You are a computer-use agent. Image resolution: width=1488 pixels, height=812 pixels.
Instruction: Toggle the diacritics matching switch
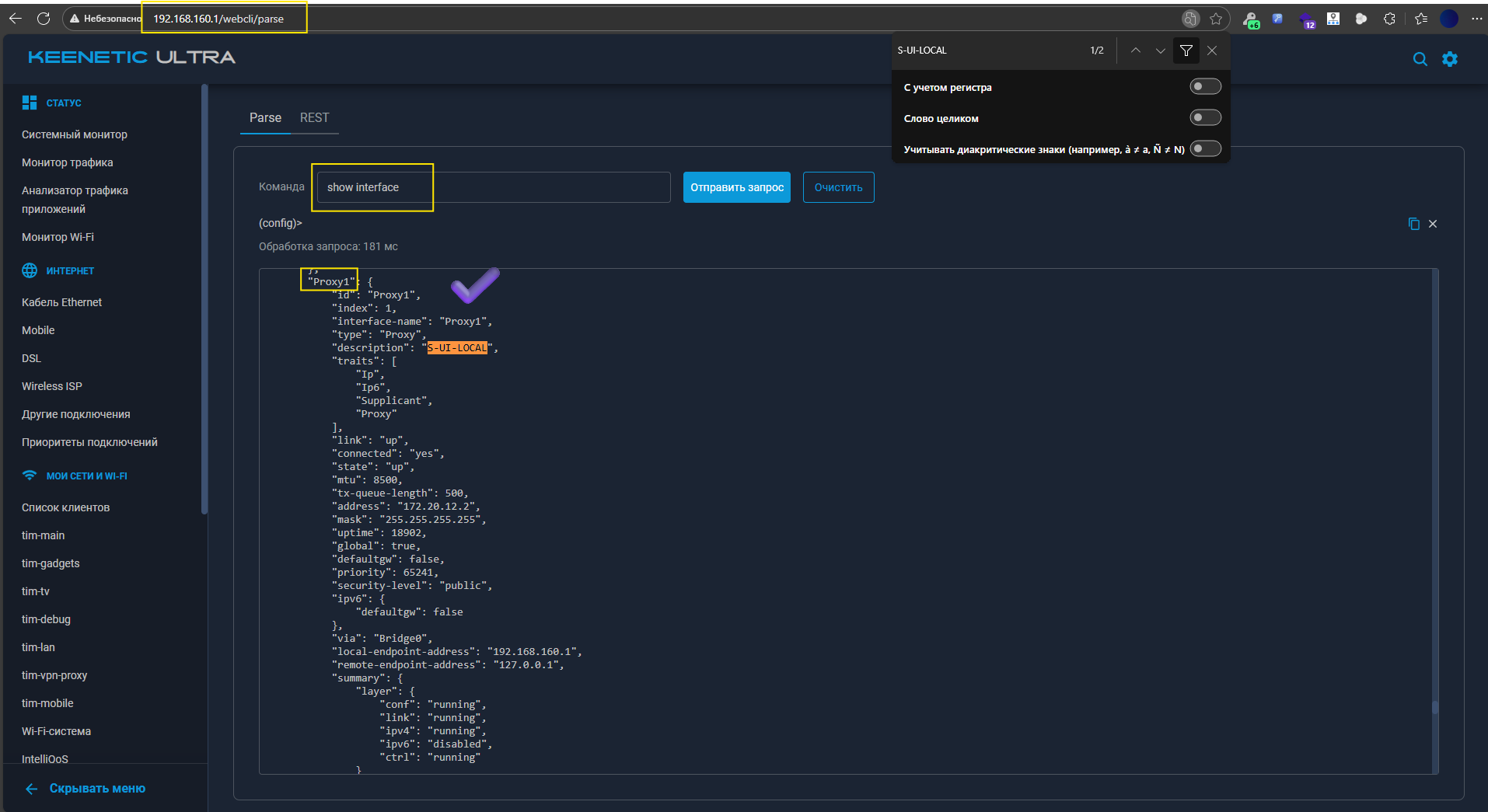pyautogui.click(x=1205, y=149)
